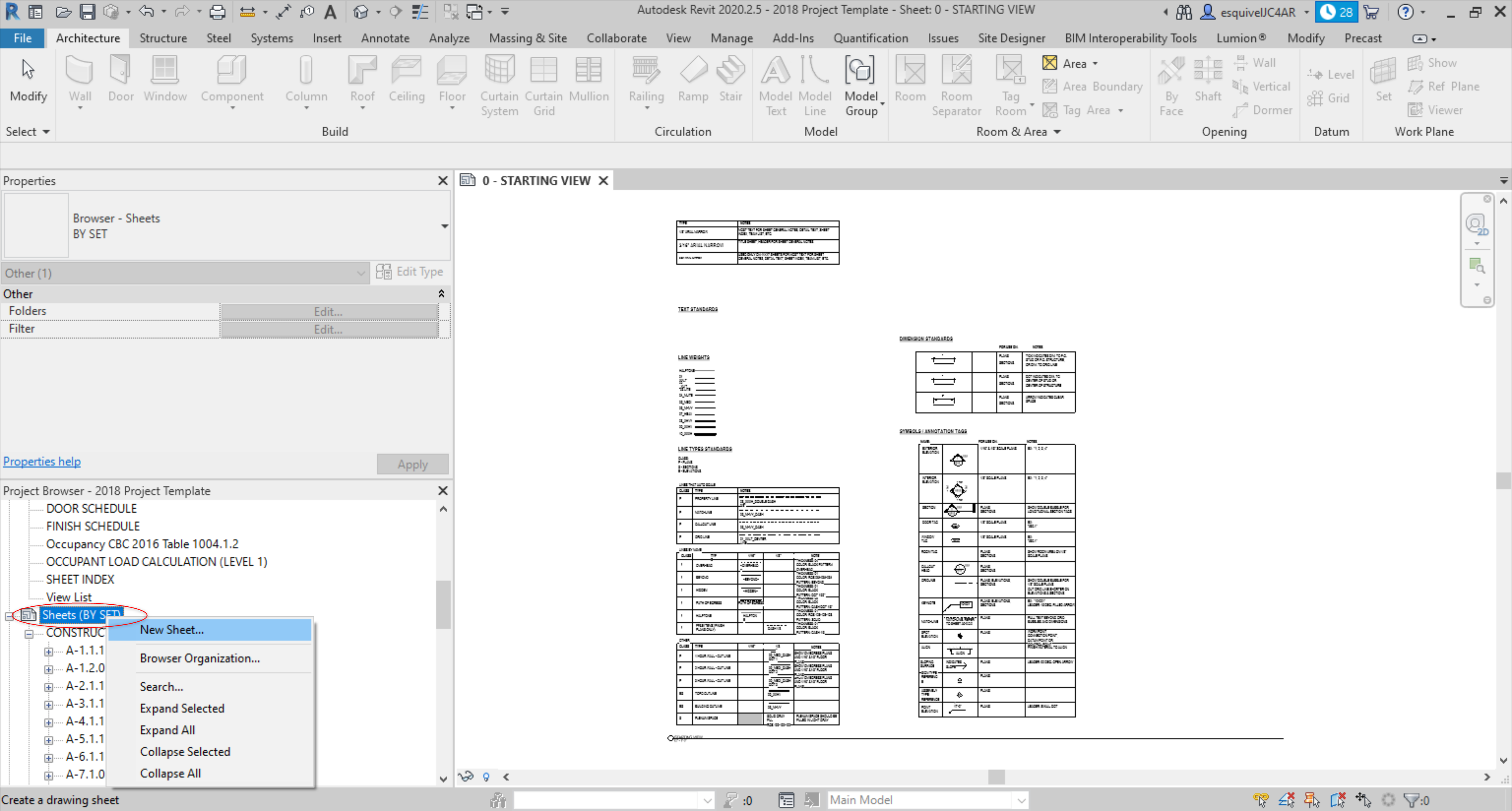
Task: Open the Select panel dropdown
Action: (x=27, y=131)
